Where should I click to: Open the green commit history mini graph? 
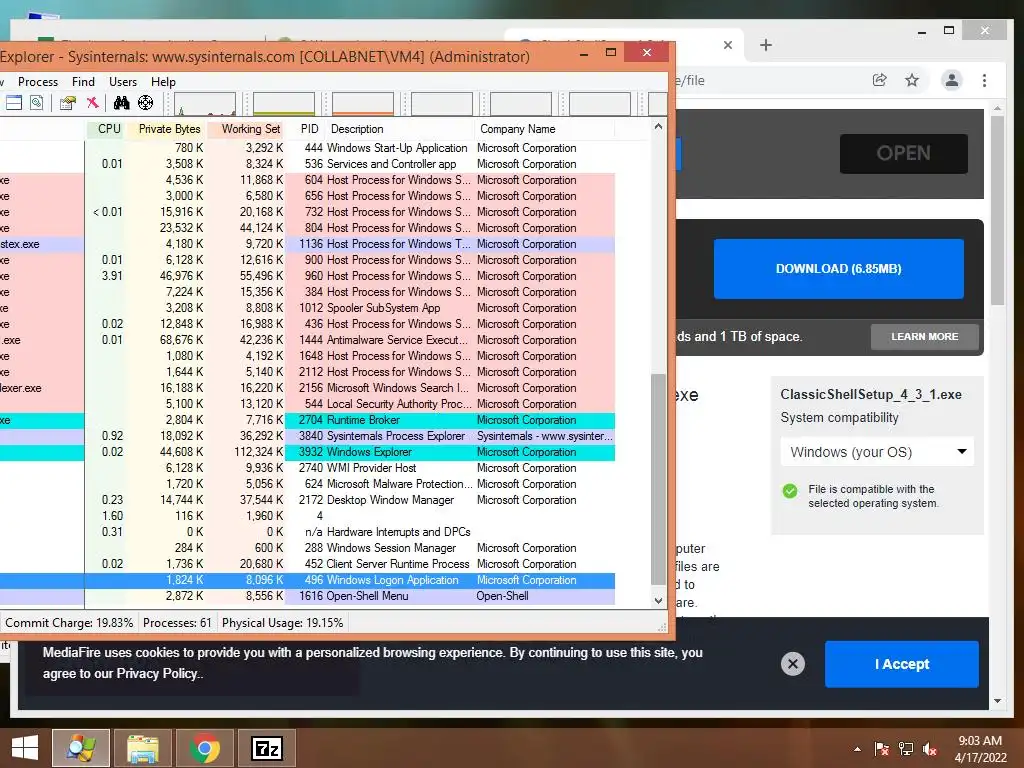(x=284, y=104)
